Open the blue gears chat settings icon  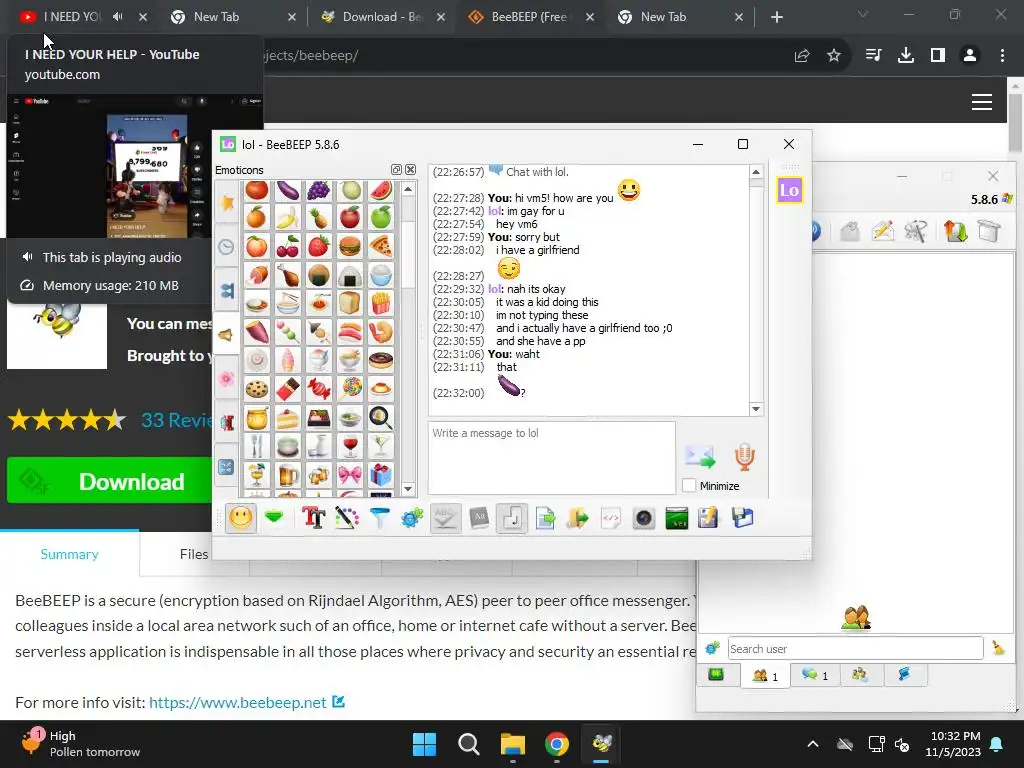tap(412, 519)
